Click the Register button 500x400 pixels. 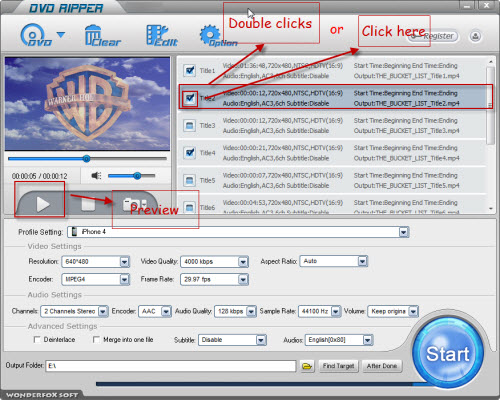point(434,36)
